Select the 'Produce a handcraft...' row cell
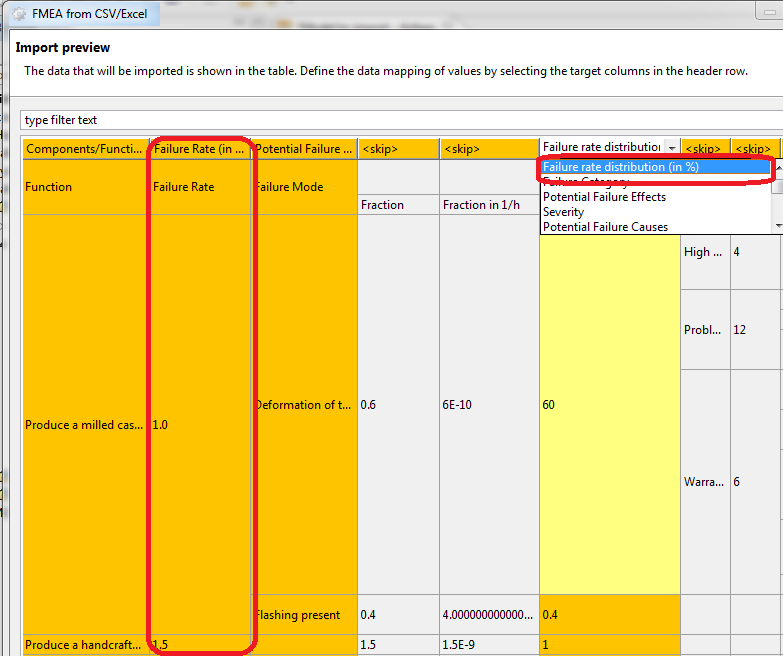 (x=85, y=645)
